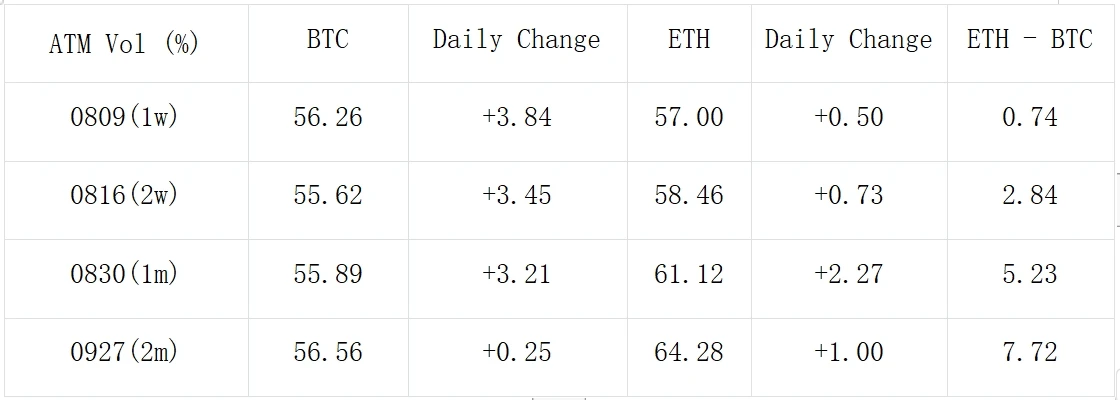Click ETH vol value 64.28

point(688,352)
